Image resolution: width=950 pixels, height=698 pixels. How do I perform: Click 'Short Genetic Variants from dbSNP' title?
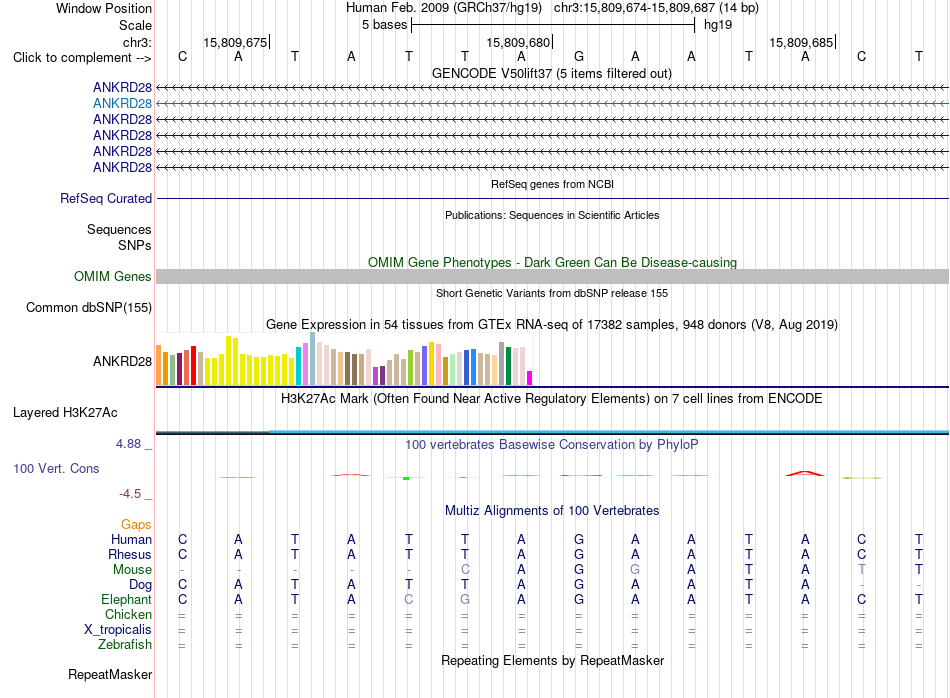click(552, 293)
